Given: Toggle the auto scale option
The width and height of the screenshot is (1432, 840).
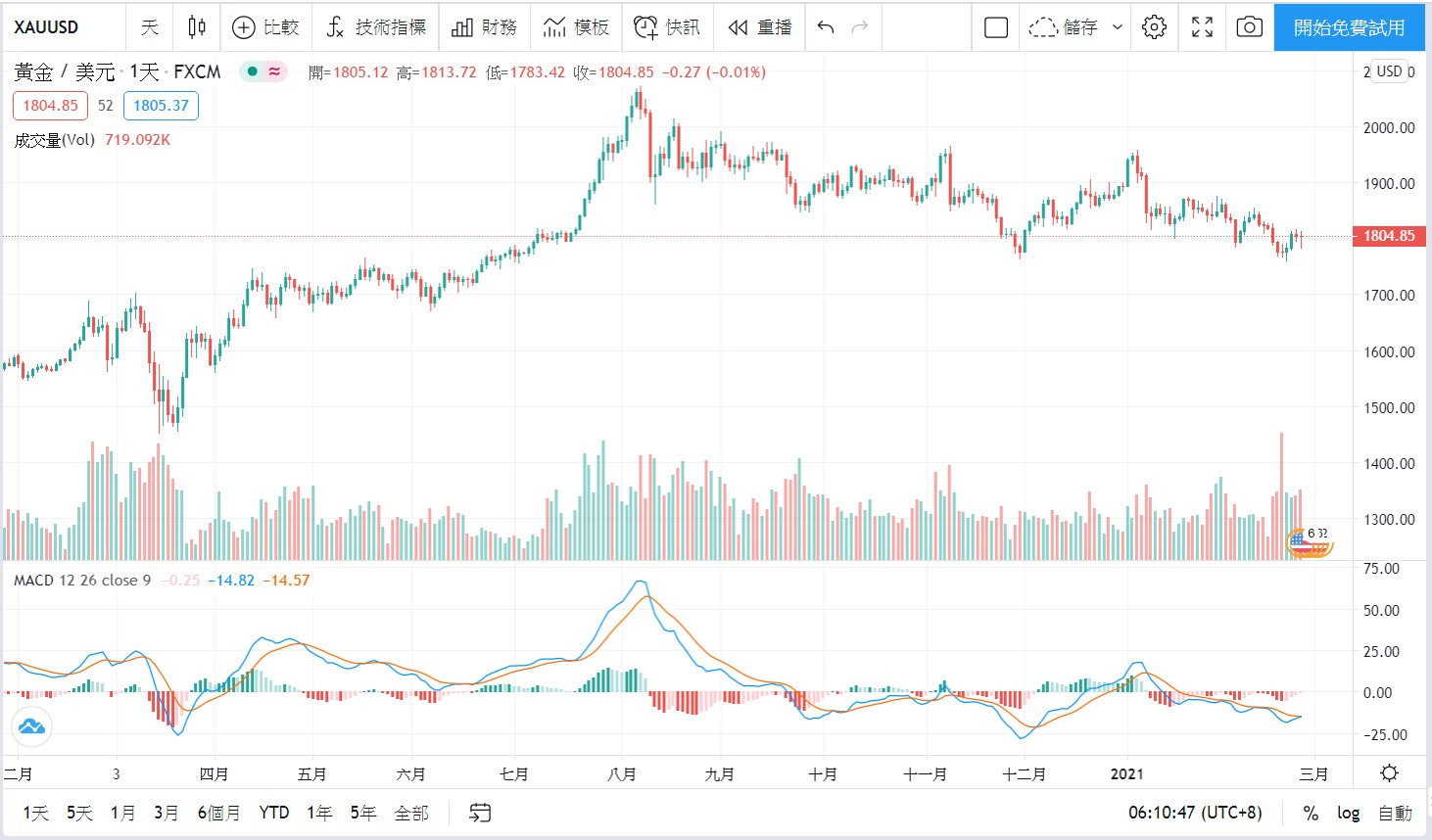Looking at the screenshot, I should tap(1395, 813).
